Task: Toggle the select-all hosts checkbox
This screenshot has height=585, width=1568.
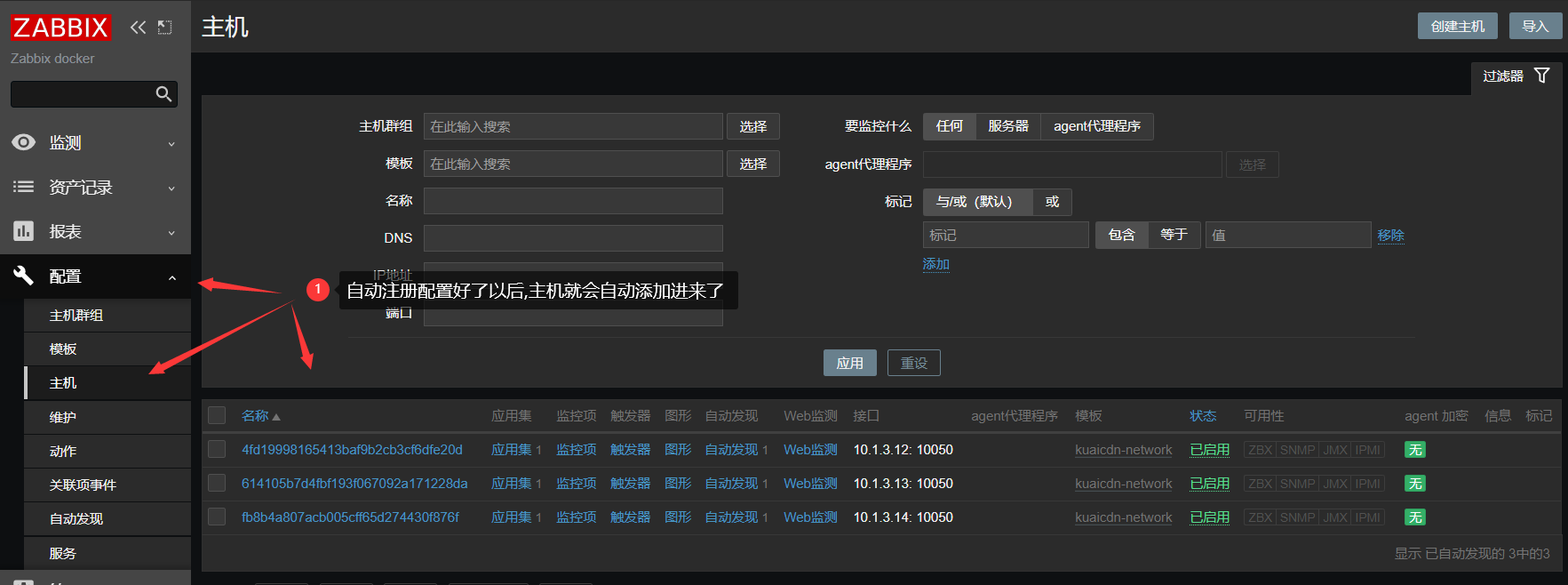Action: [x=217, y=415]
